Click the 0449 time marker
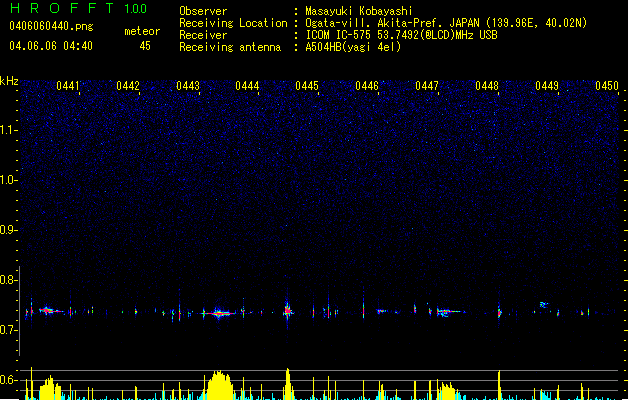The height and width of the screenshot is (400, 629). coord(547,86)
